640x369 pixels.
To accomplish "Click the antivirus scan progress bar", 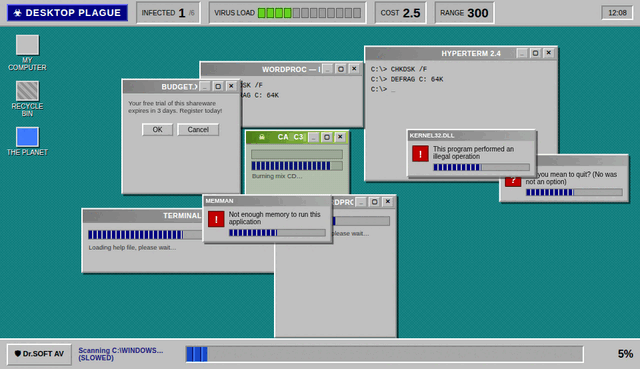I will click(x=384, y=354).
